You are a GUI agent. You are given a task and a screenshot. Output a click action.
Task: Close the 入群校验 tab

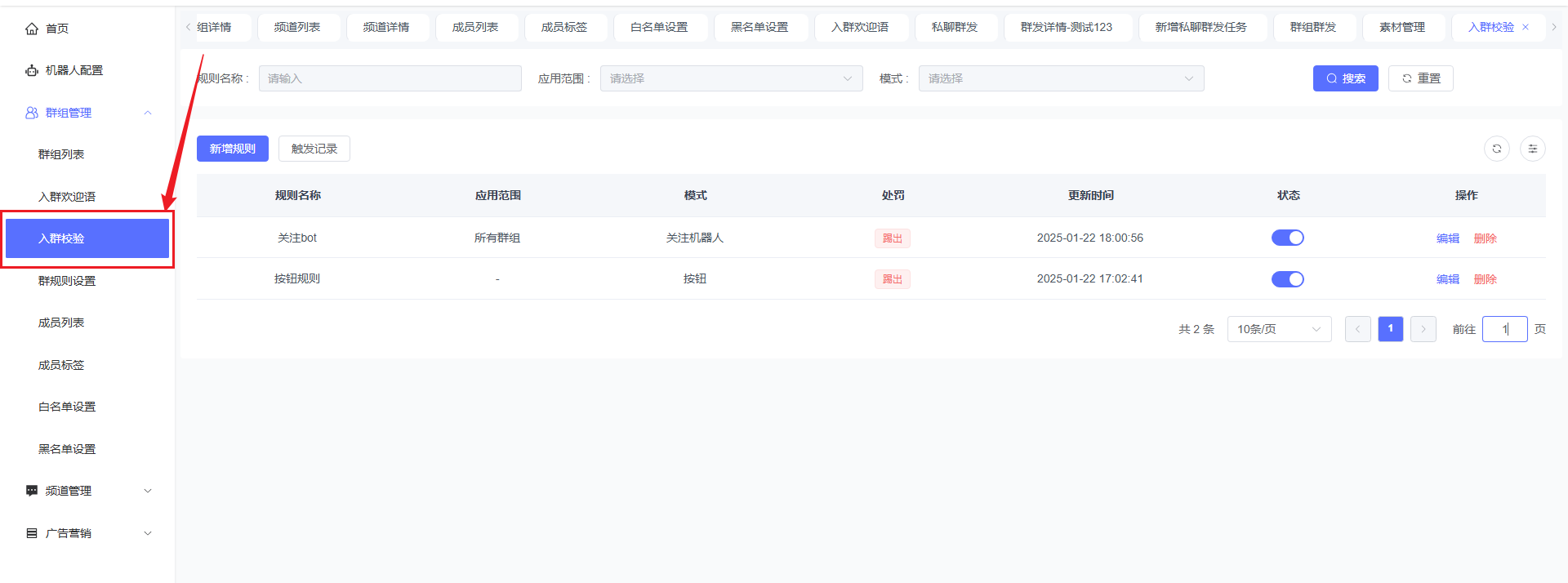coord(1525,27)
